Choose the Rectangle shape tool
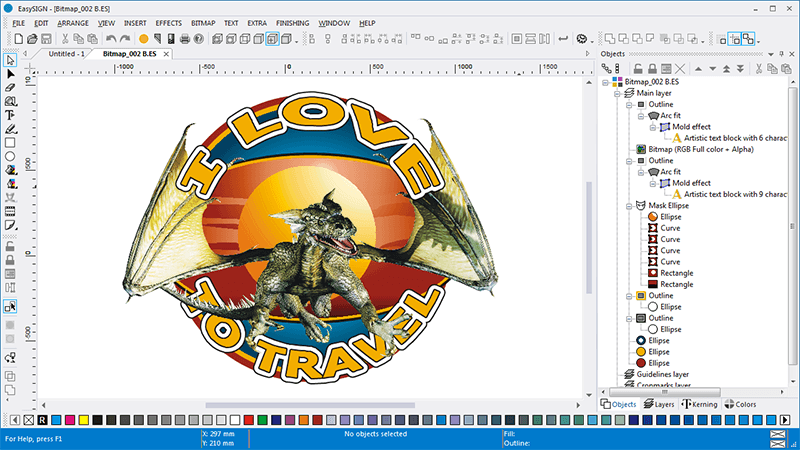This screenshot has width=800, height=450. click(11, 143)
